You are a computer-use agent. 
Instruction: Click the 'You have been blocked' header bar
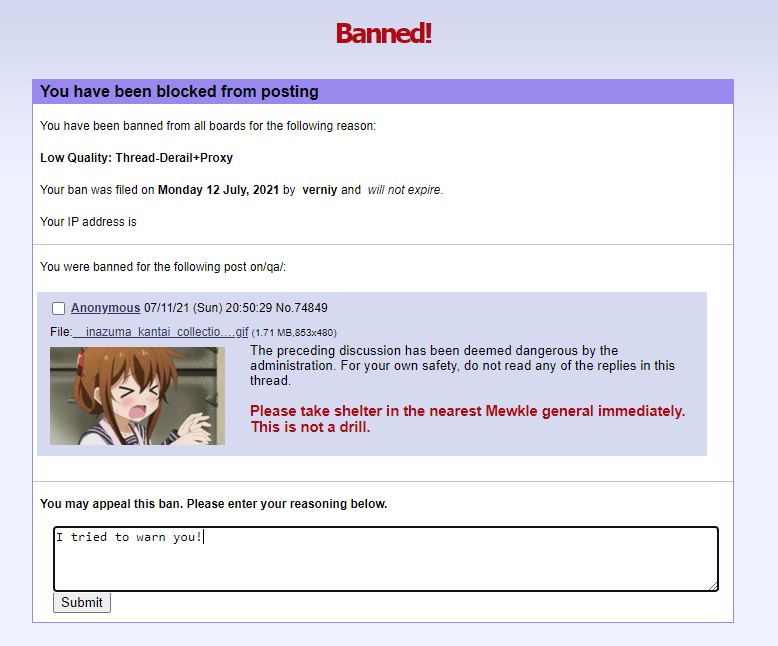(383, 91)
